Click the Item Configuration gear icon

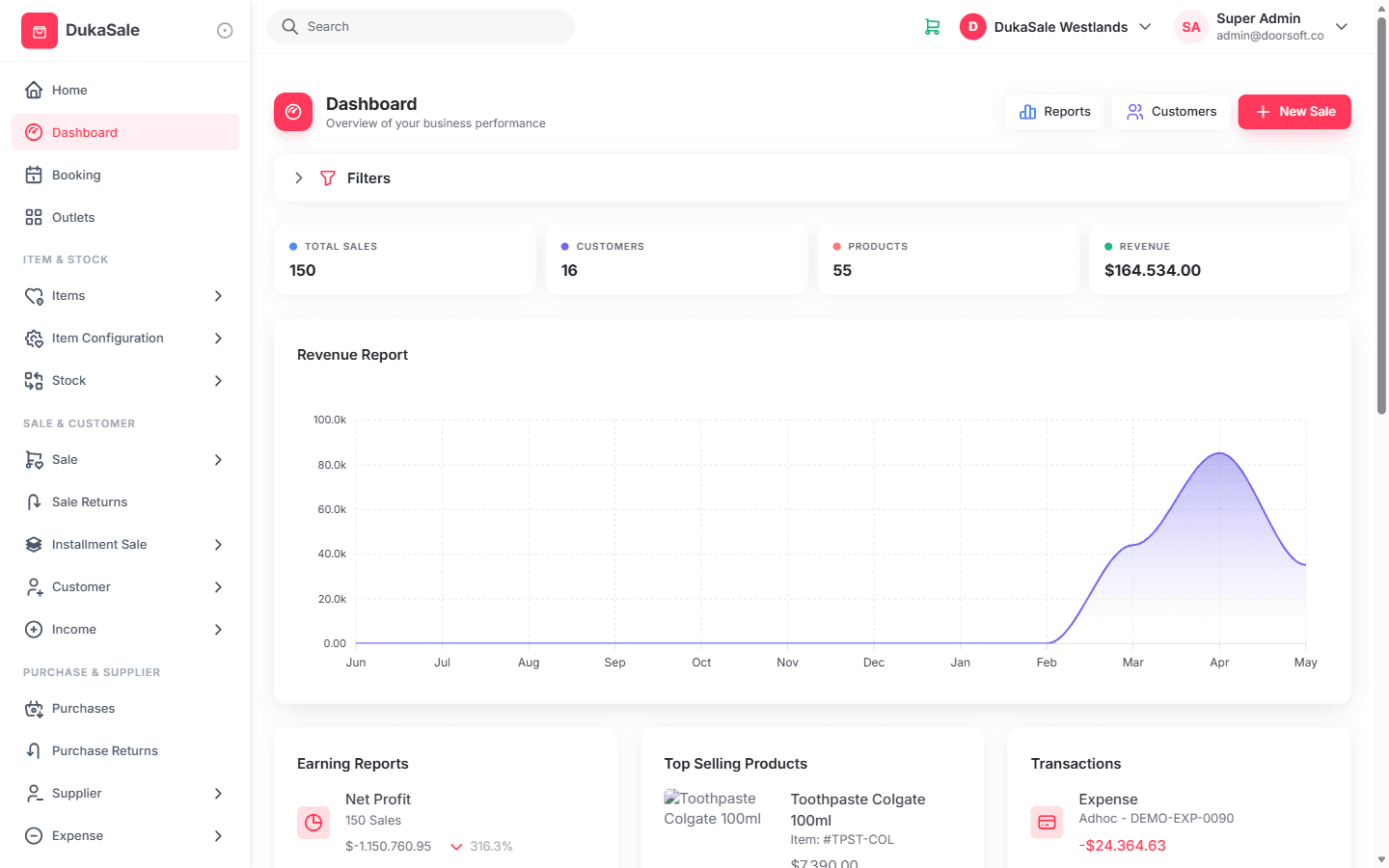coord(34,339)
